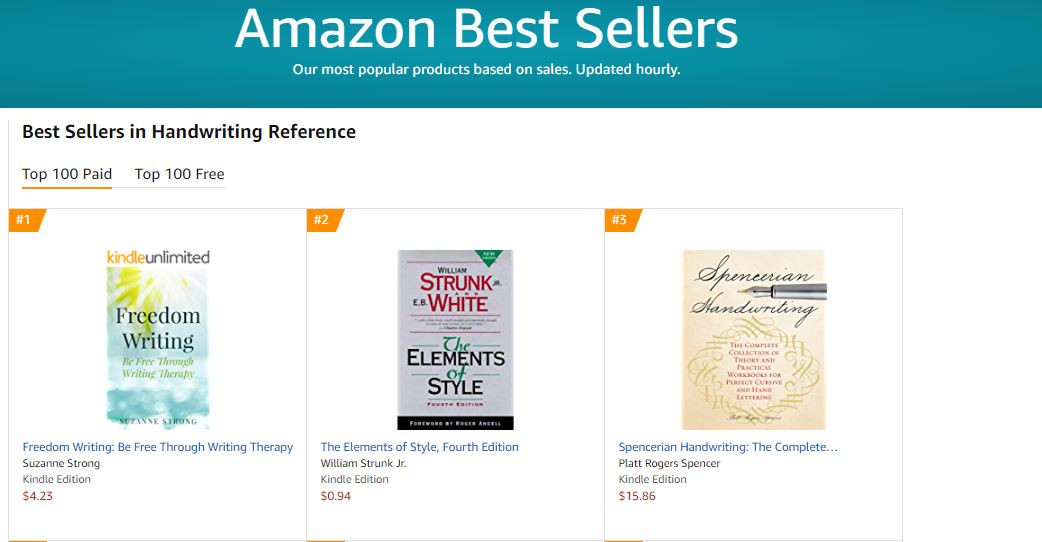Click the #1 rank badge
This screenshot has width=1042, height=542.
click(24, 220)
